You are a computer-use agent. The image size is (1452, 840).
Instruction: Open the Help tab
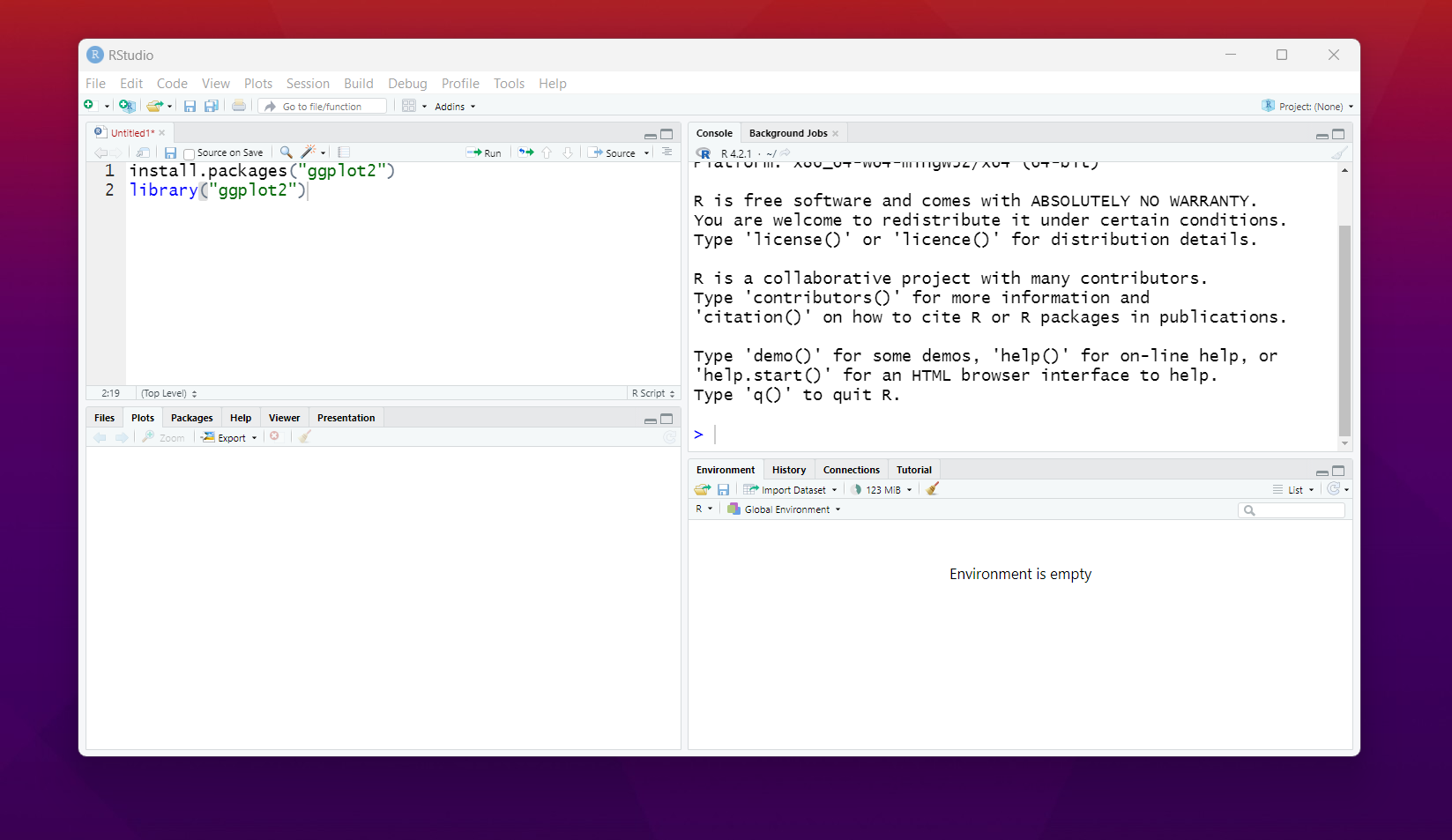pos(241,418)
